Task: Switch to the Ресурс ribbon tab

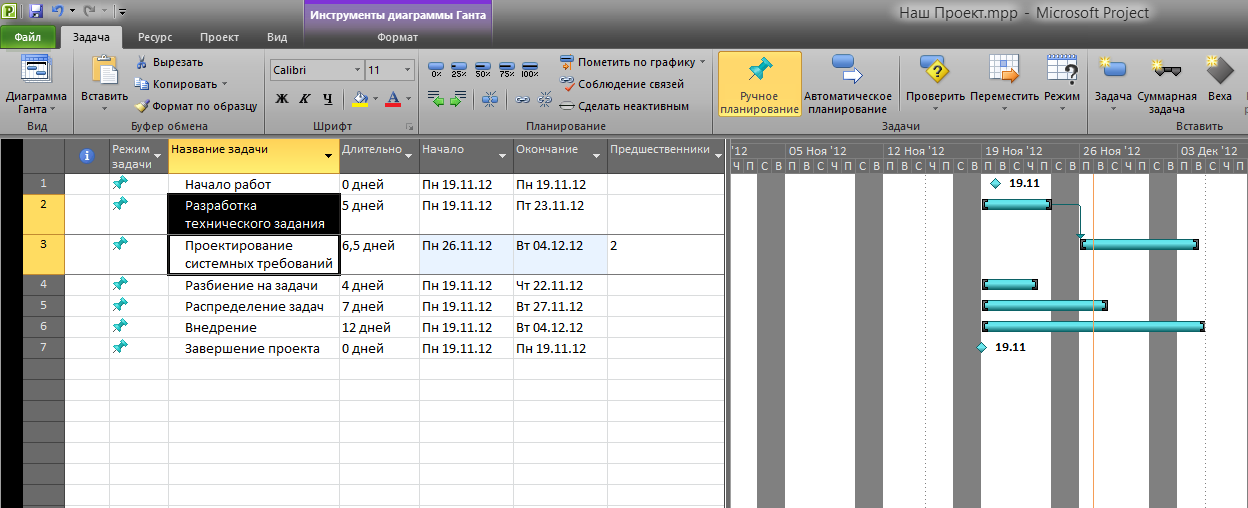Action: pos(155,37)
